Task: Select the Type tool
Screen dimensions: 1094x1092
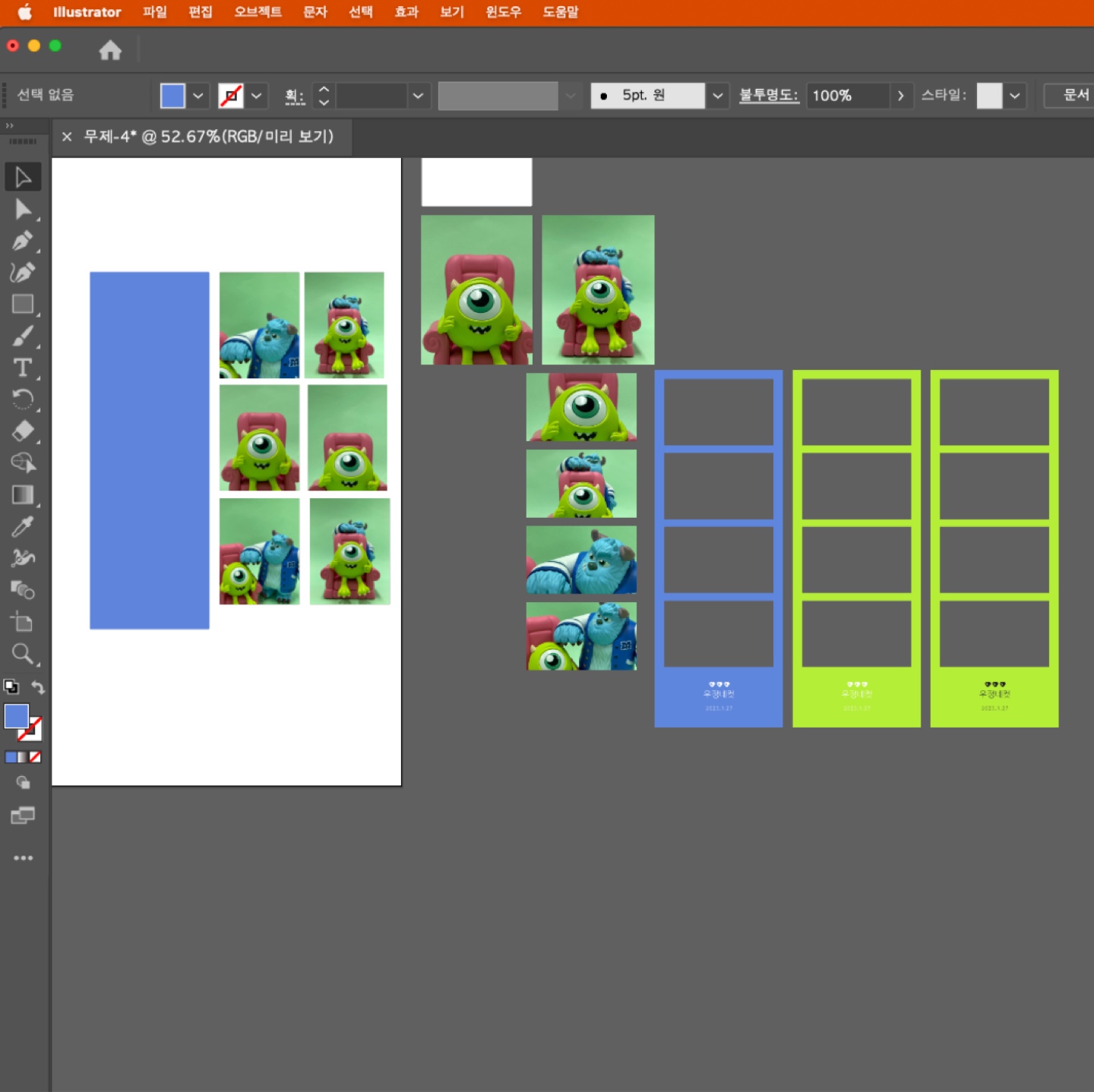Action: click(x=23, y=368)
